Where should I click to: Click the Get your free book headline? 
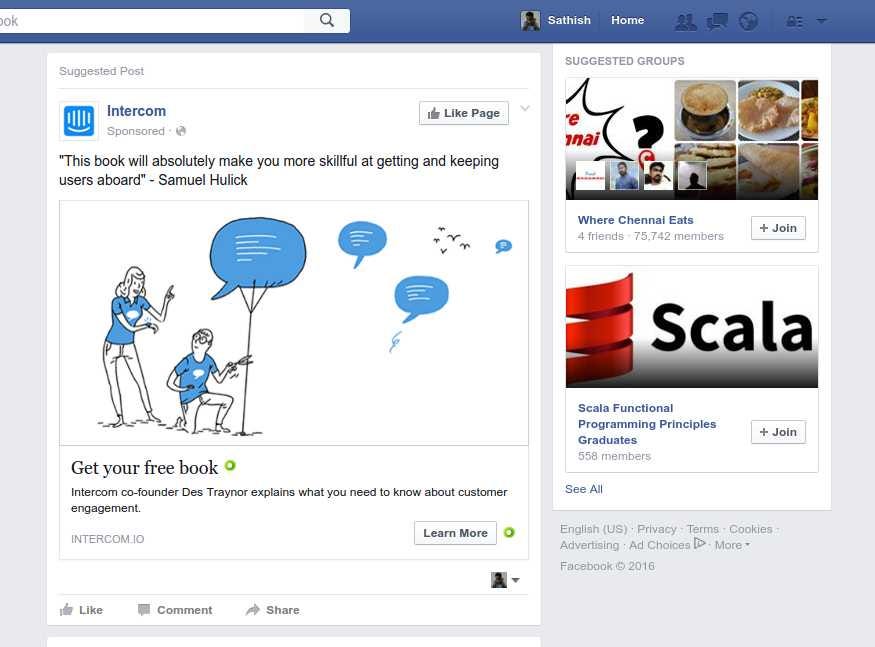(144, 468)
